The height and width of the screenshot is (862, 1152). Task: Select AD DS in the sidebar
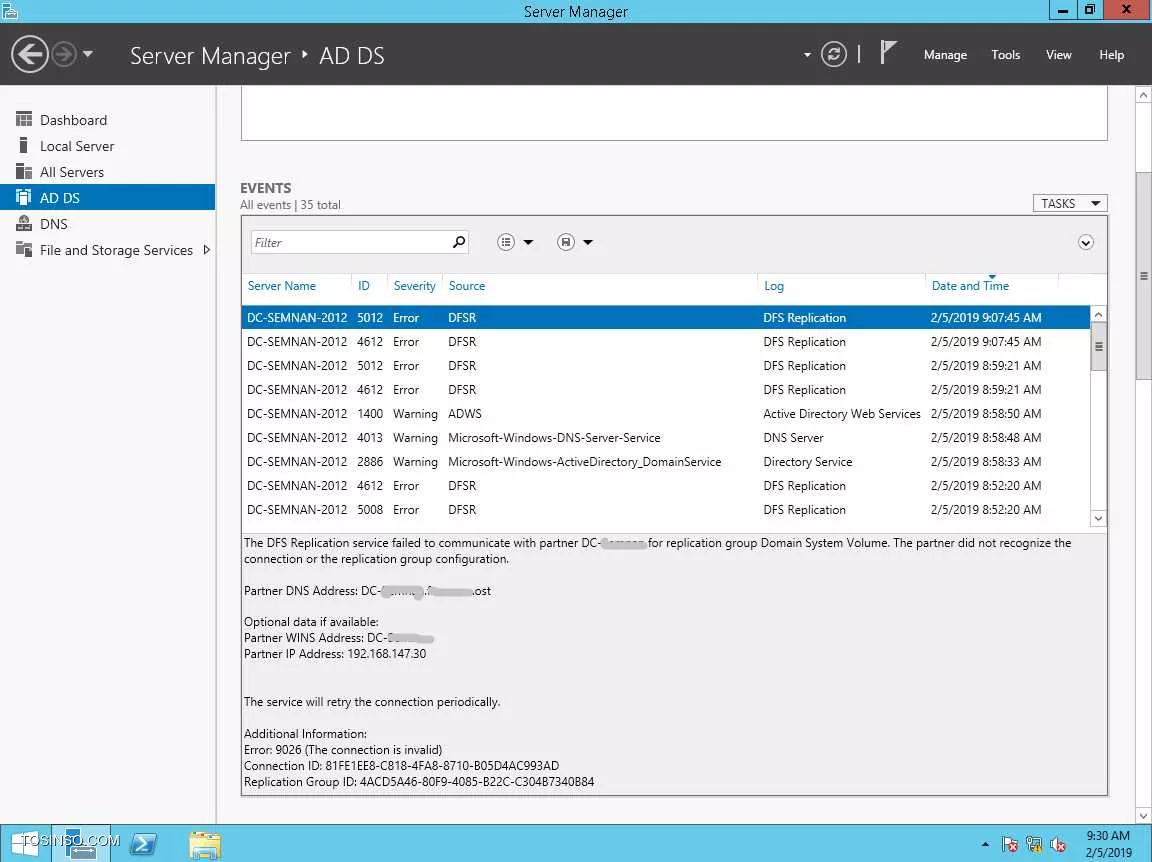pyautogui.click(x=107, y=198)
